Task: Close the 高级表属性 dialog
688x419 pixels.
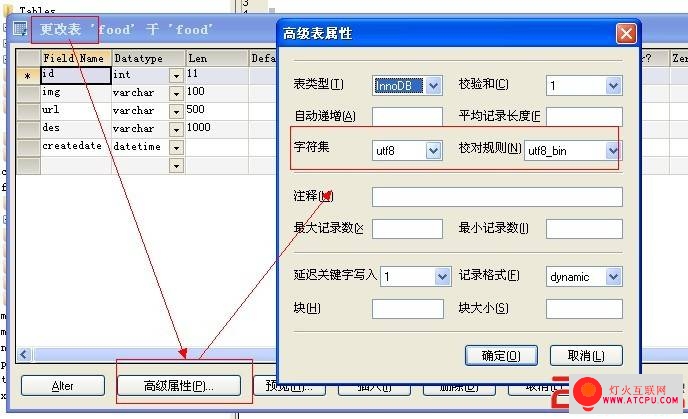Action: [x=626, y=33]
